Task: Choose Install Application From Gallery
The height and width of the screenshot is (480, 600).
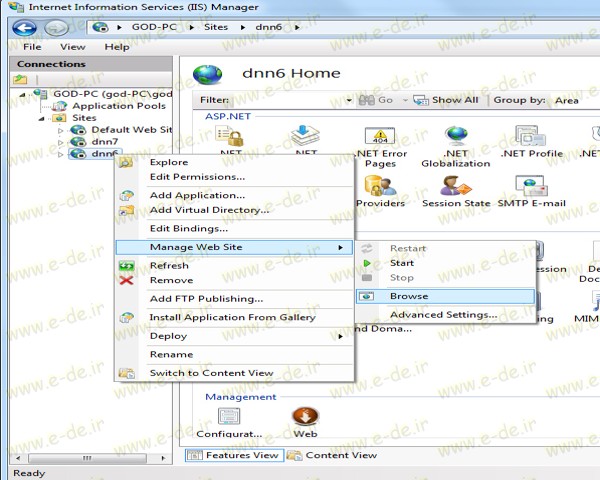Action: pyautogui.click(x=234, y=317)
